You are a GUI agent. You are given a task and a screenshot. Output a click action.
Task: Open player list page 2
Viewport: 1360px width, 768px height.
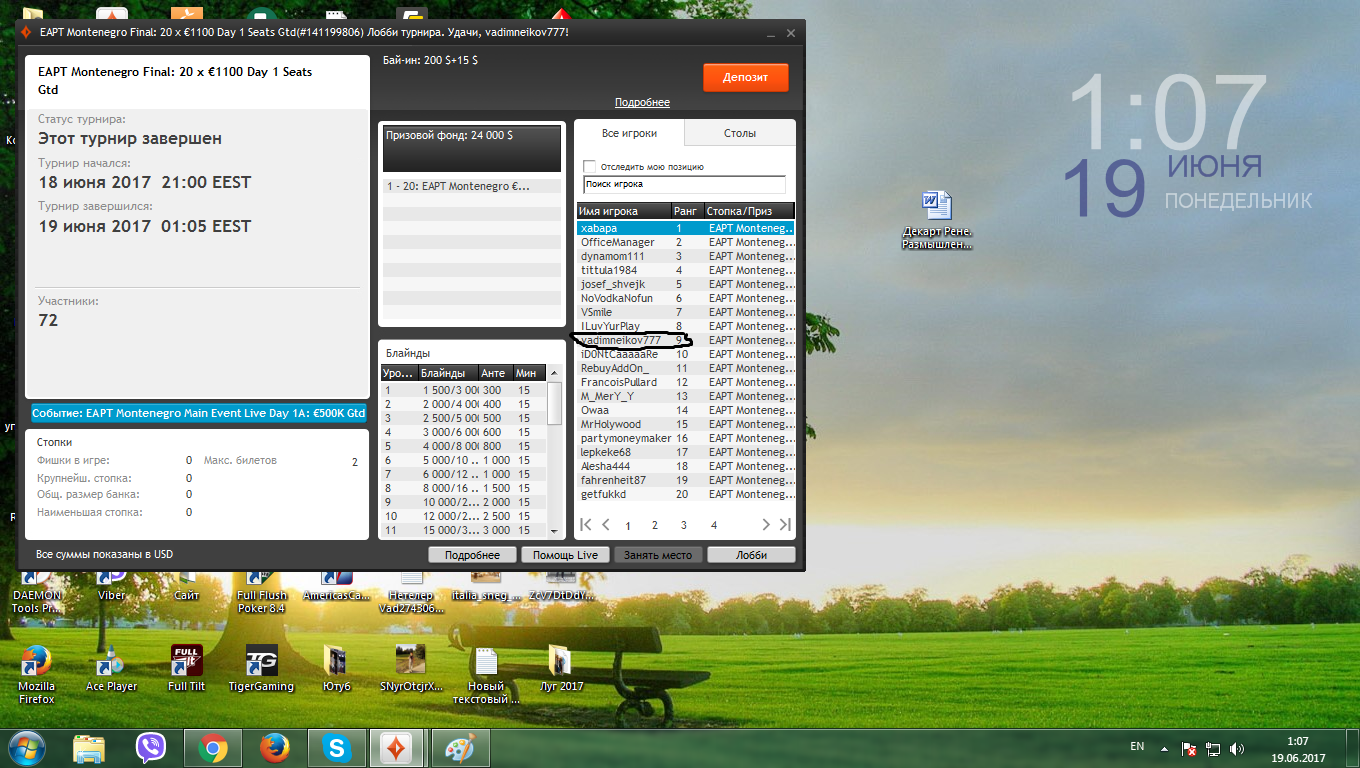(x=655, y=525)
